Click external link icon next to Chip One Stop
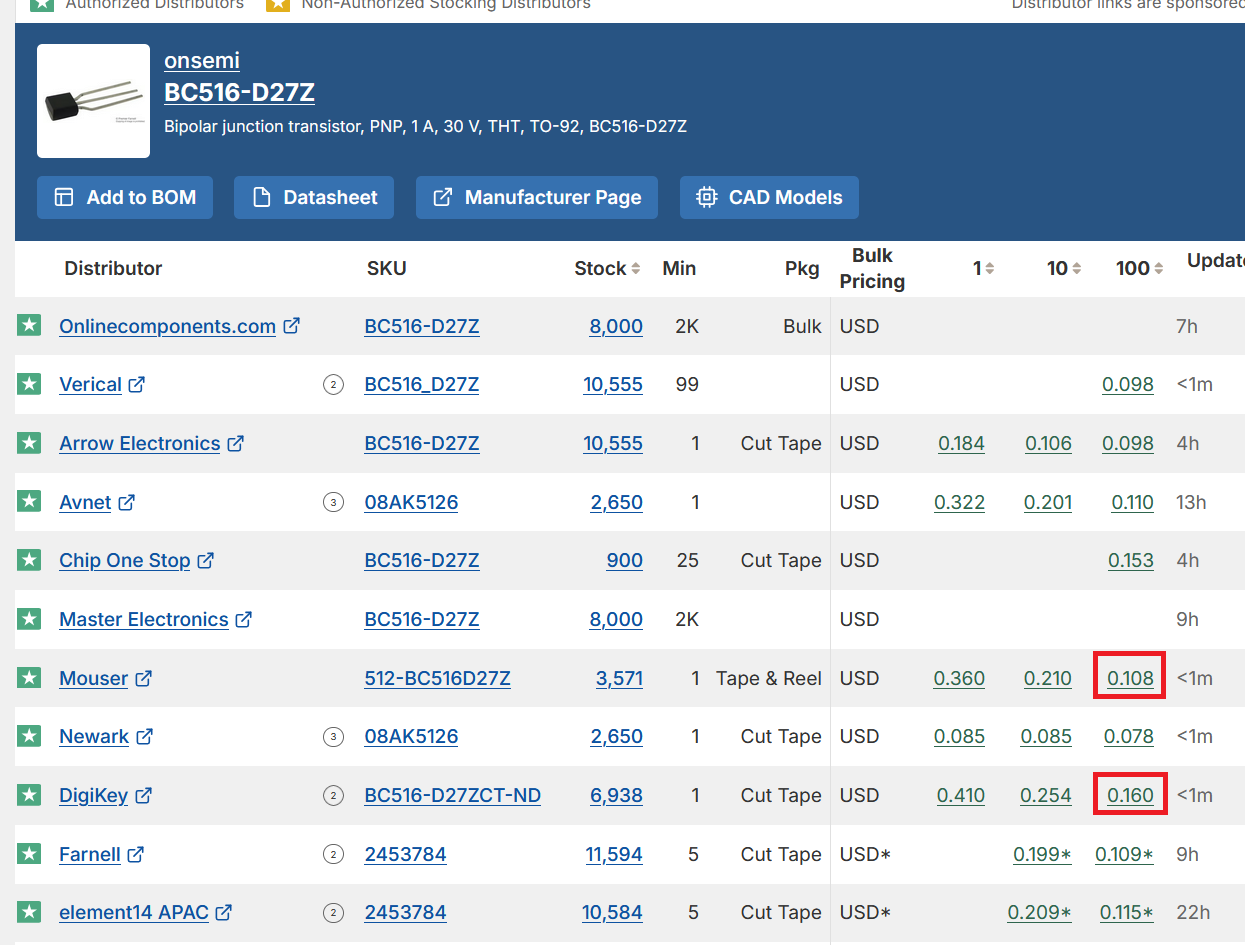Viewport: 1245px width, 945px height. coord(205,560)
